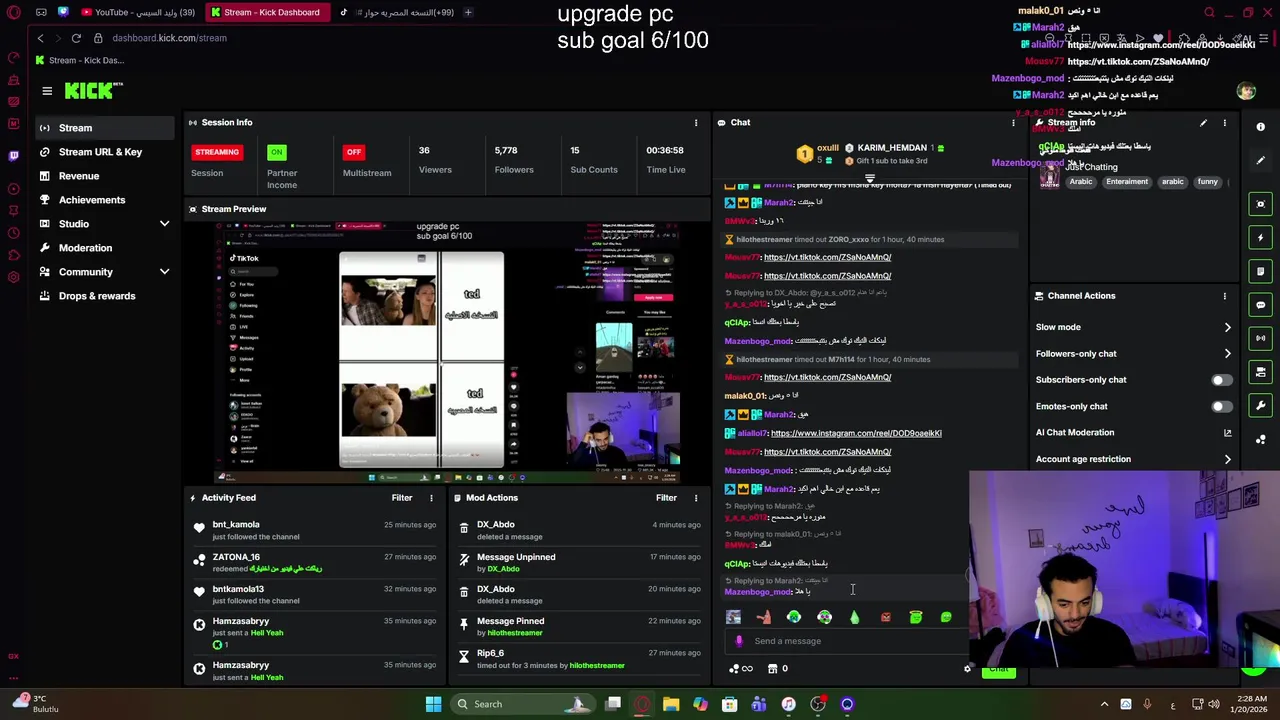Viewport: 1280px width, 720px height.
Task: Open the Chat panel three-dot menu
Action: 1013,123
